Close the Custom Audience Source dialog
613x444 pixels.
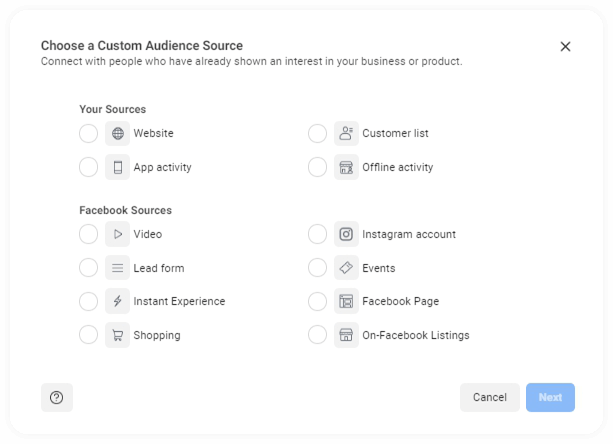pyautogui.click(x=565, y=47)
